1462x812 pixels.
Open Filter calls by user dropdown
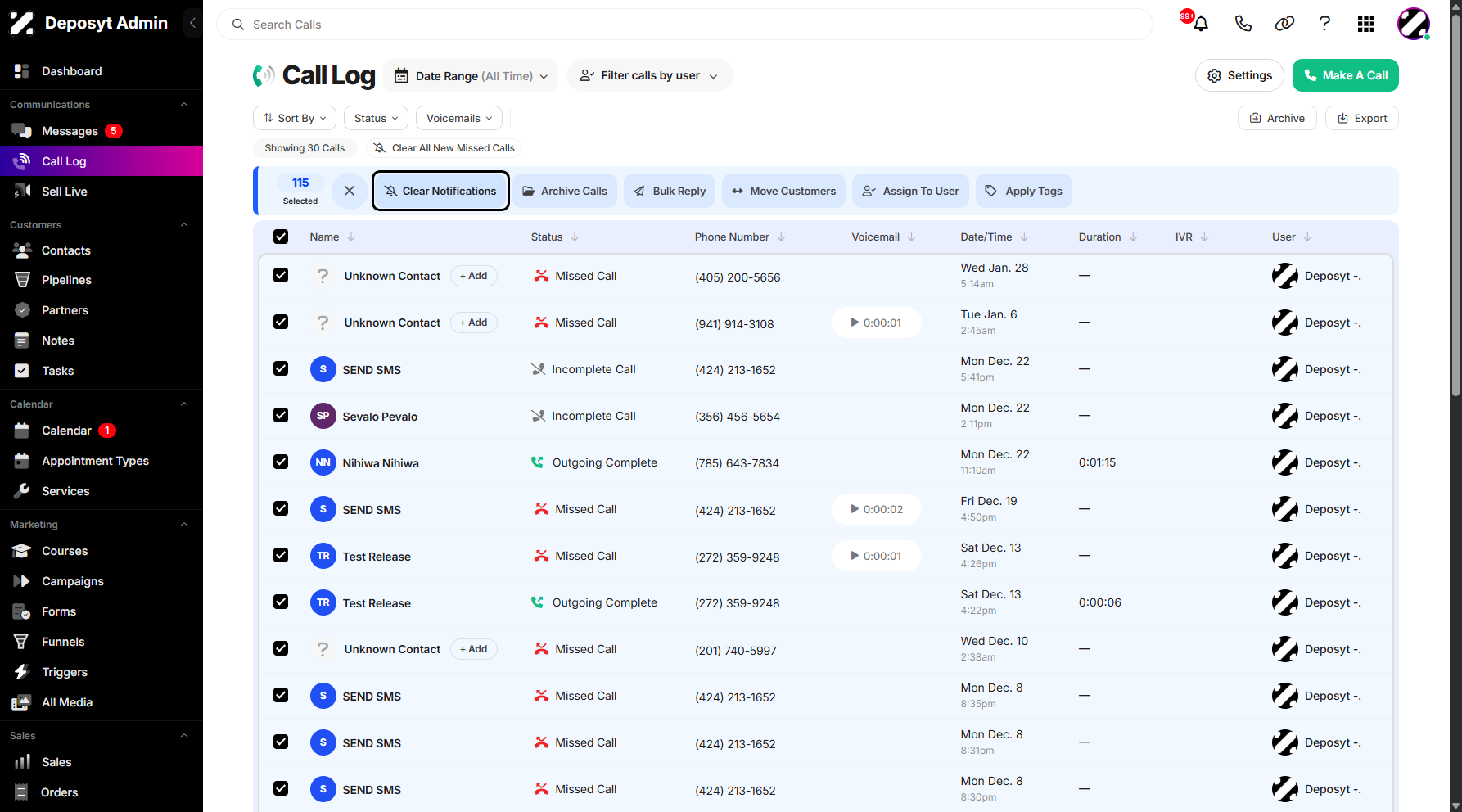(x=649, y=75)
